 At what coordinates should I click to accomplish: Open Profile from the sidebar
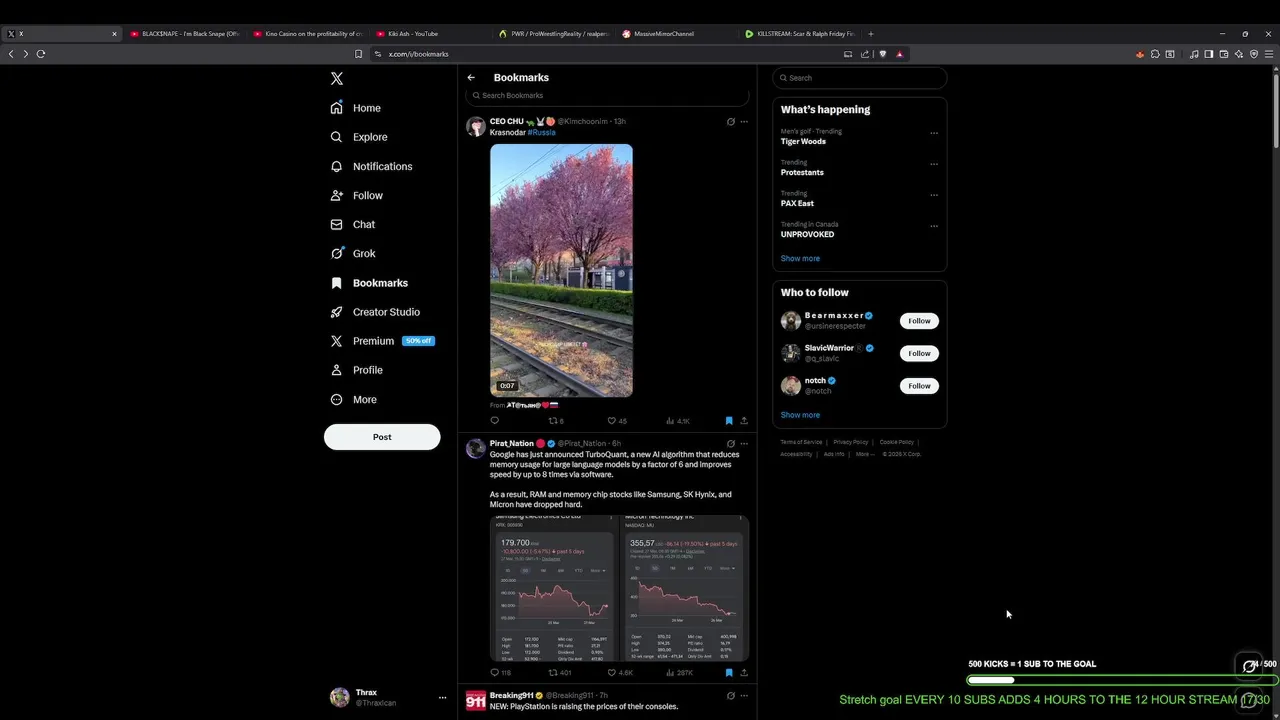click(x=356, y=370)
